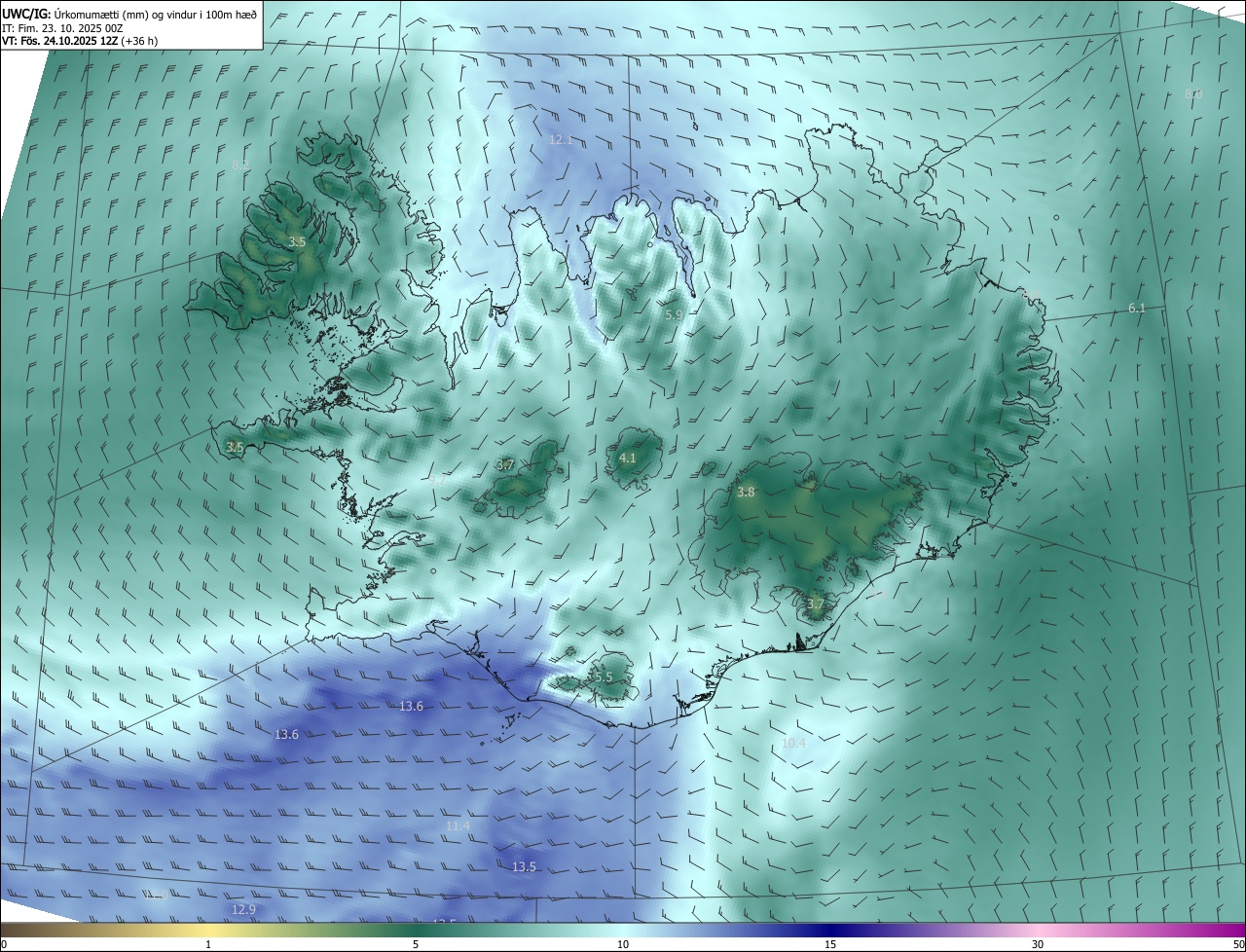Image resolution: width=1246 pixels, height=952 pixels.
Task: Click the 11.4 value in the southern sea
Action: [x=458, y=826]
